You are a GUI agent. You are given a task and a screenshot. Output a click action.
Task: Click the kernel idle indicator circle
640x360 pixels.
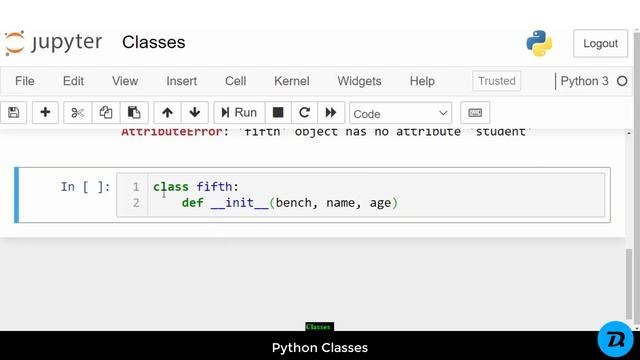click(x=622, y=81)
